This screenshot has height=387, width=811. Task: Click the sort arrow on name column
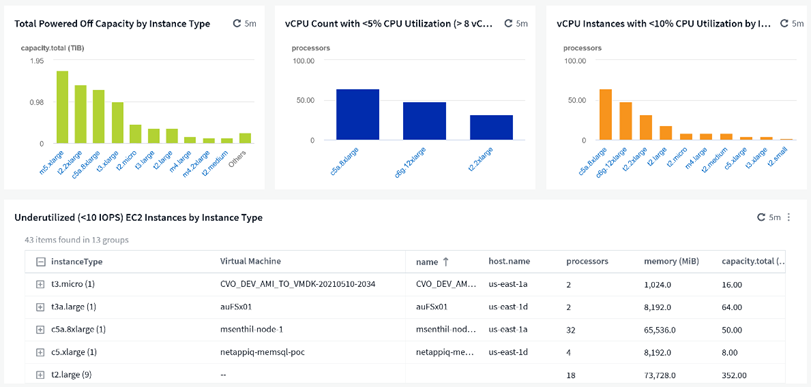pos(445,262)
